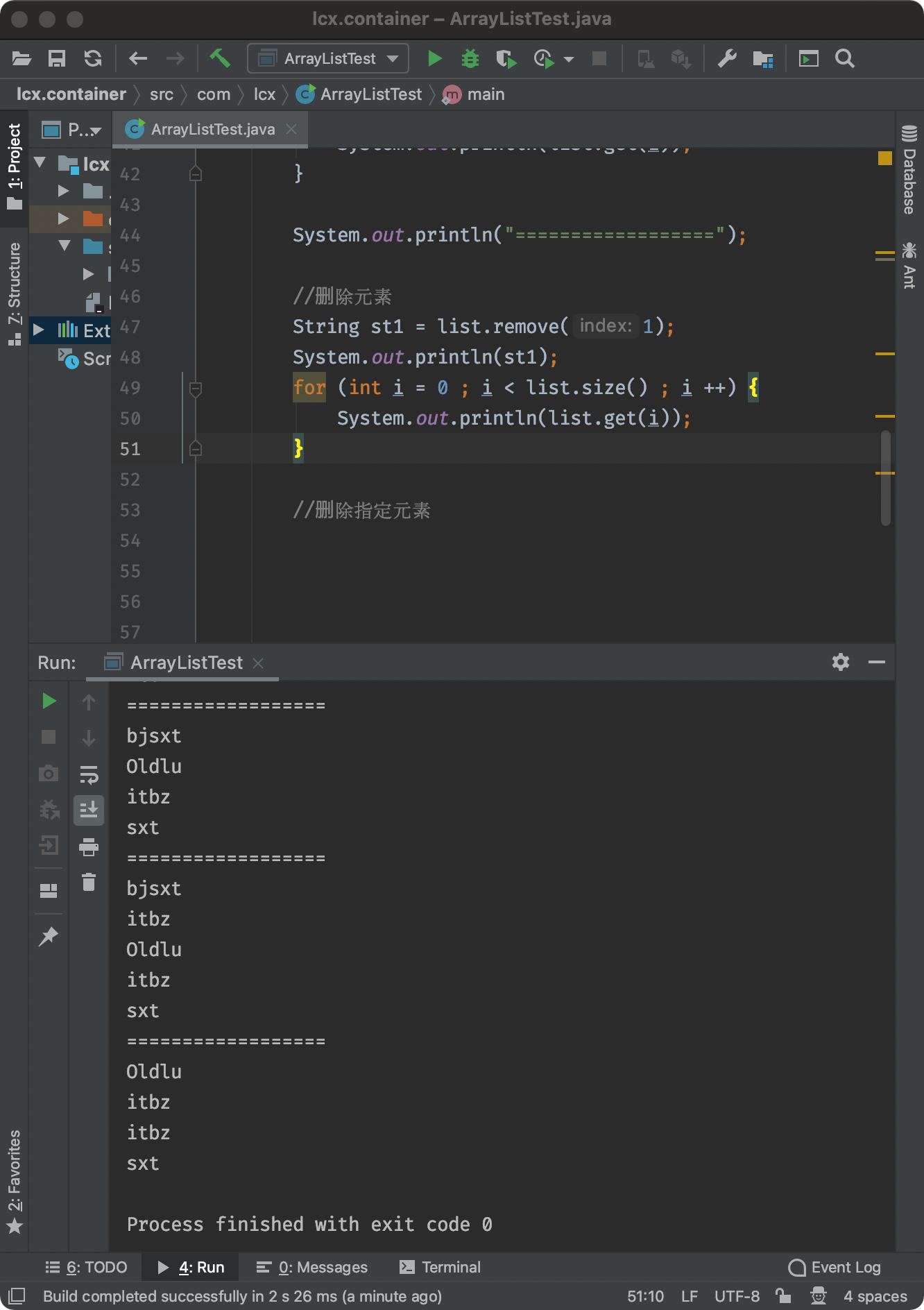
Task: Build project with the hammer icon
Action: point(220,58)
